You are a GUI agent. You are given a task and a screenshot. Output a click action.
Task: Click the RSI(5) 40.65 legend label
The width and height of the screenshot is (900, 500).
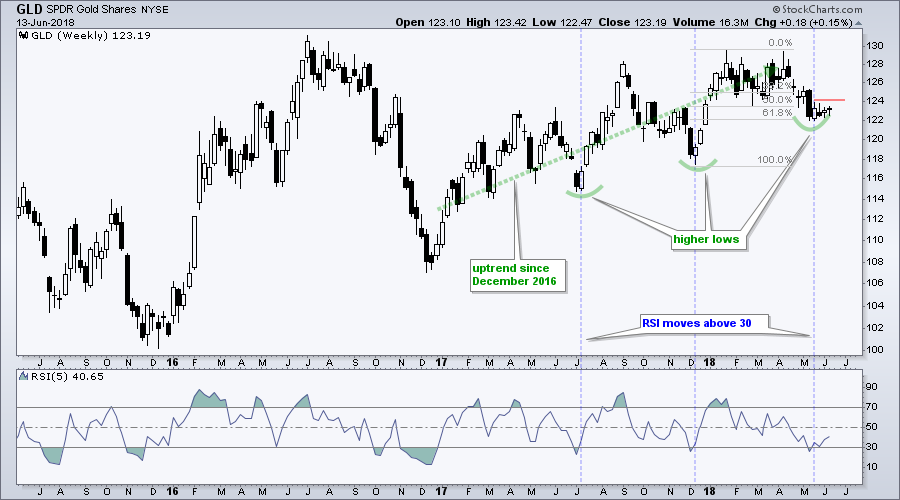pos(67,377)
